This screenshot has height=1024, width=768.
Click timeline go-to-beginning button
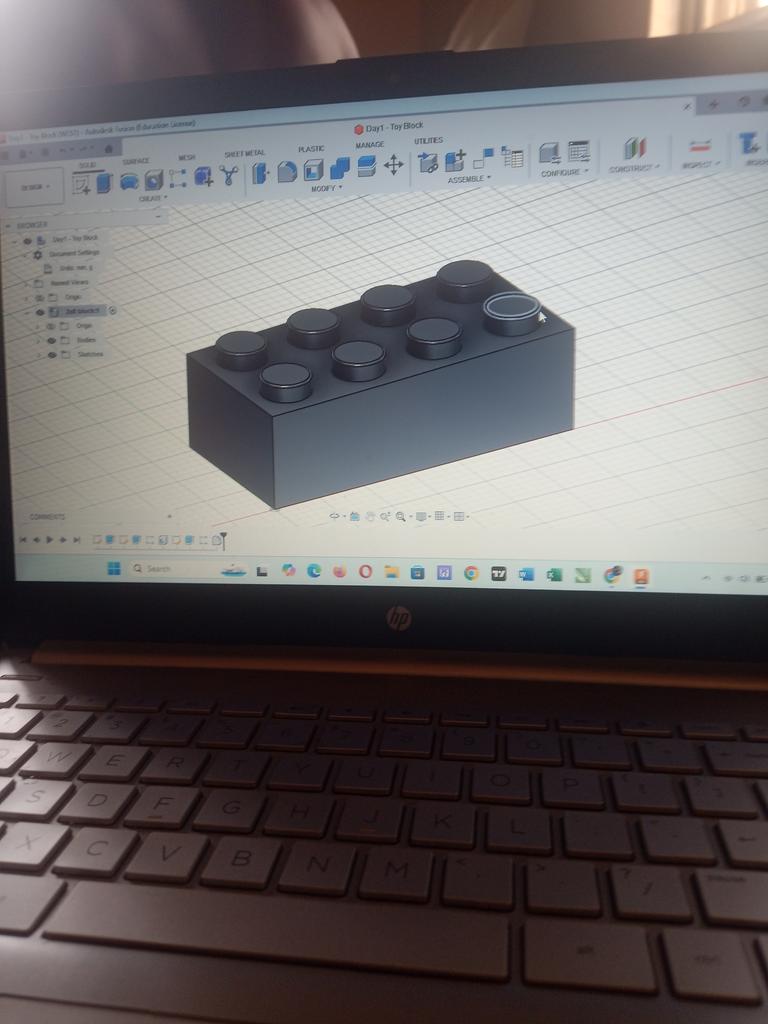click(23, 540)
